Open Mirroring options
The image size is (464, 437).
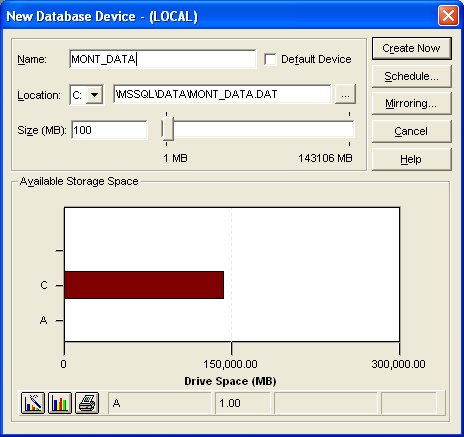(x=412, y=104)
